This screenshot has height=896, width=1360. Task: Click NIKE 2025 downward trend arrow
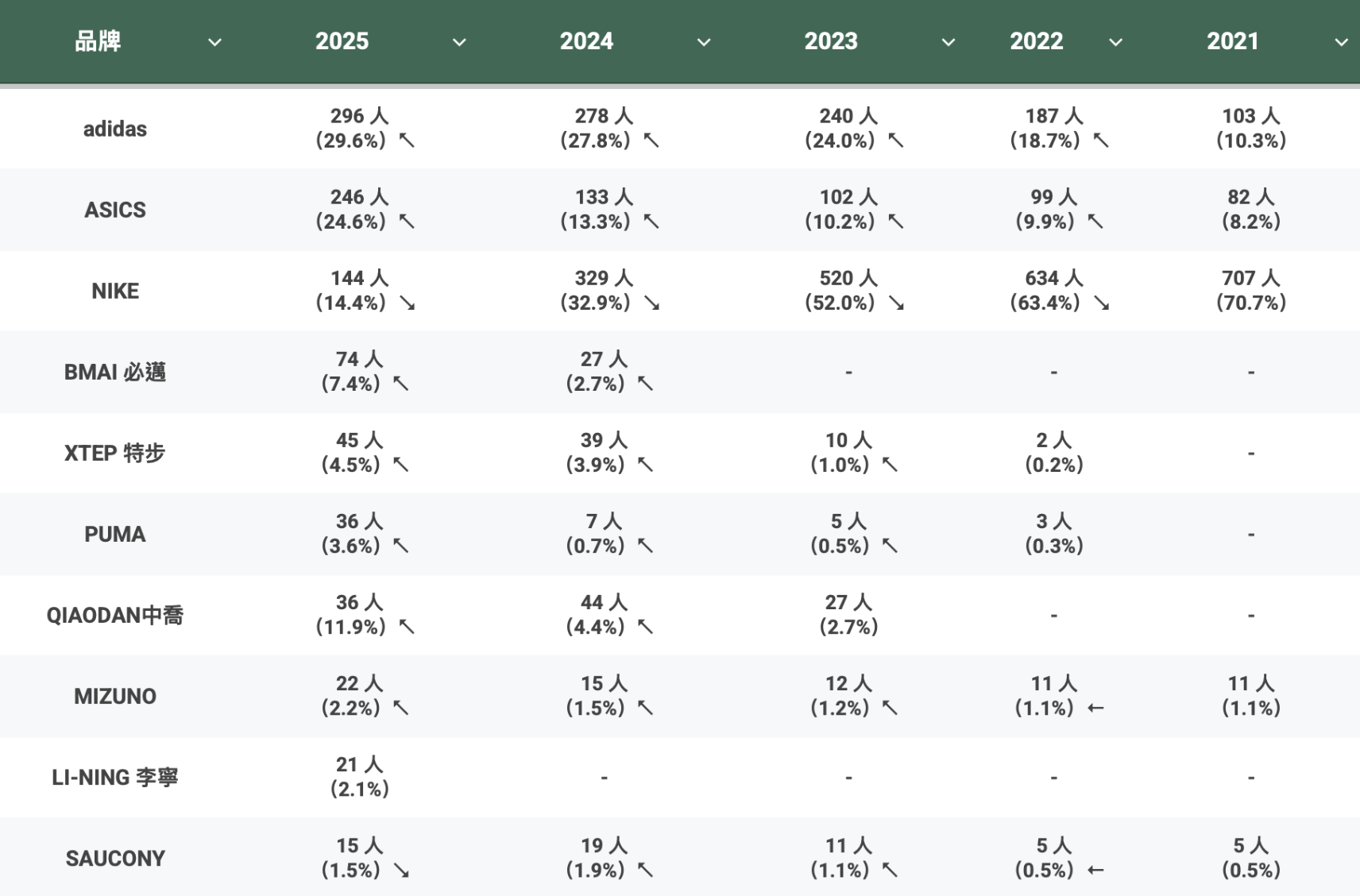point(407,303)
